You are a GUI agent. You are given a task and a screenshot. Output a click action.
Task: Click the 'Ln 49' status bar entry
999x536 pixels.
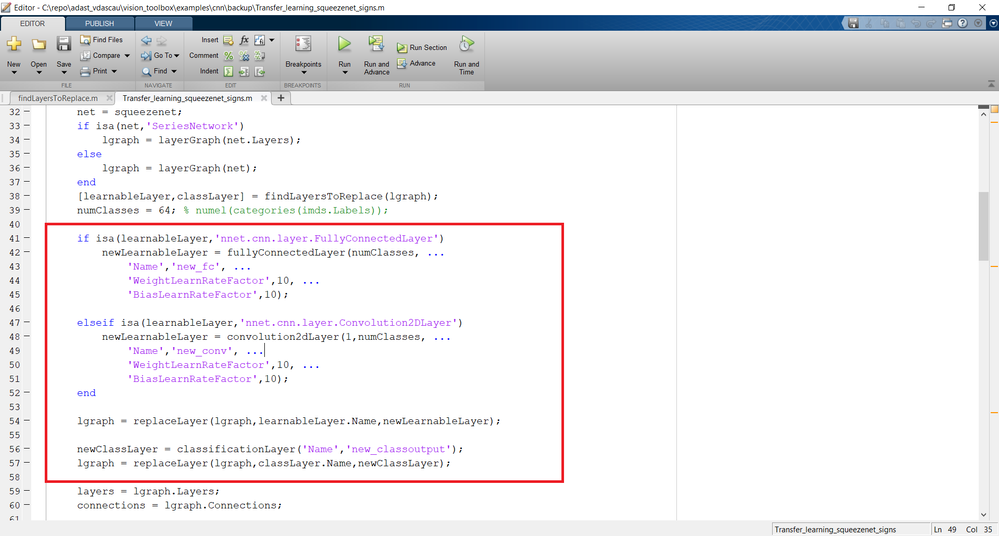point(945,530)
